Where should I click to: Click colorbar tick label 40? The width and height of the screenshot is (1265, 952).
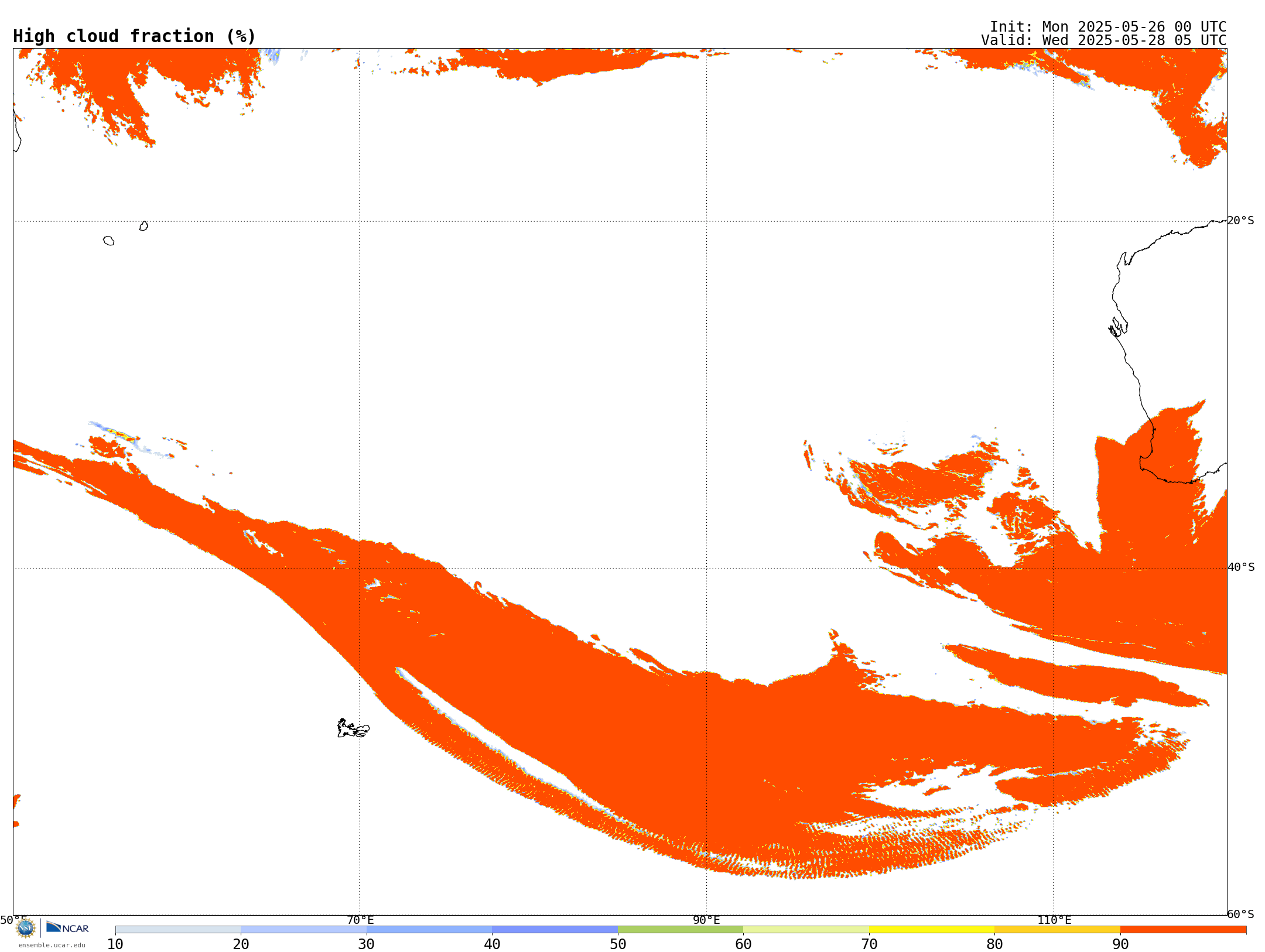[492, 944]
